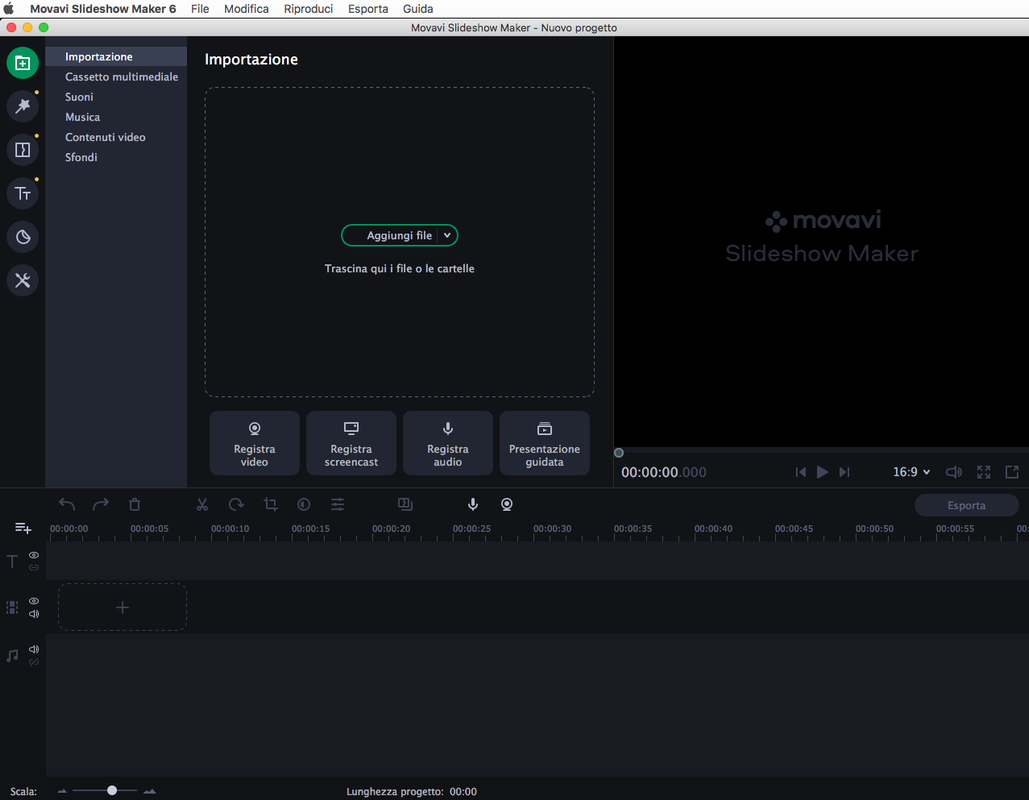This screenshot has height=800, width=1029.
Task: Open the More tools wrench icon
Action: coord(22,281)
